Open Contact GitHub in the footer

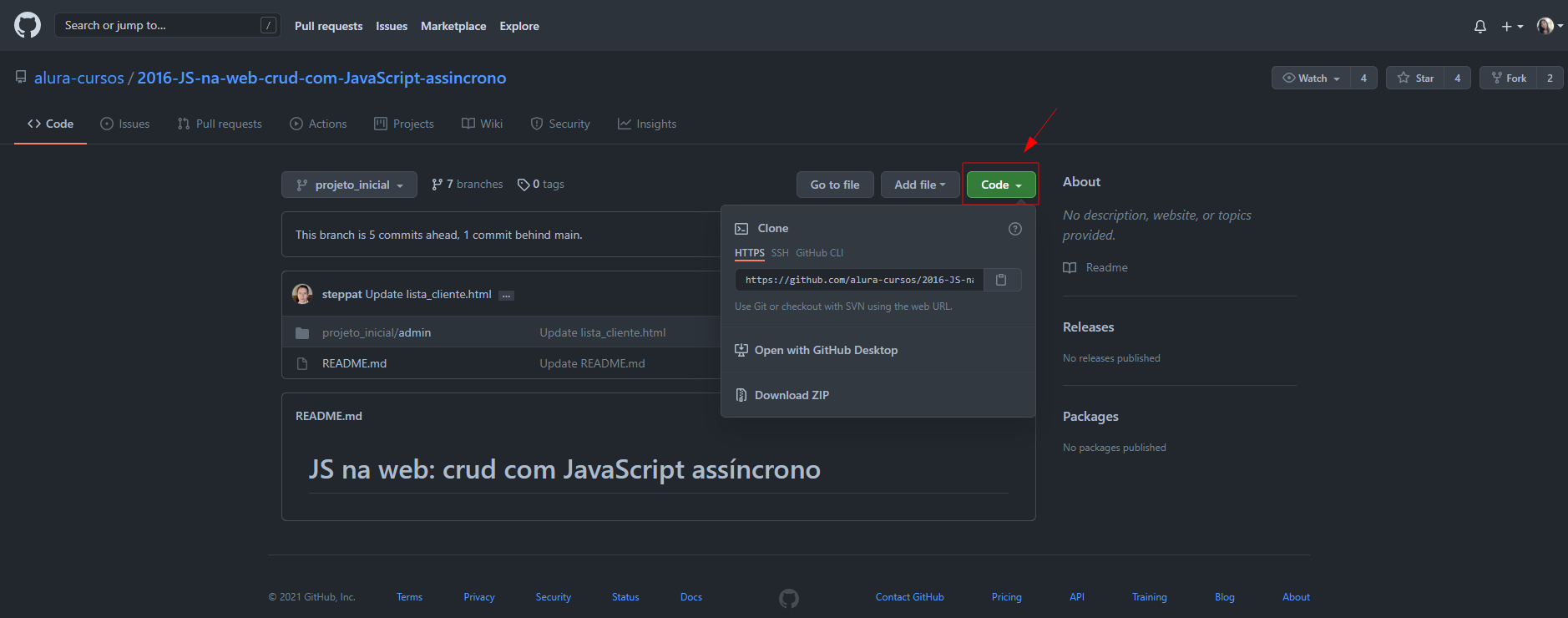point(910,597)
